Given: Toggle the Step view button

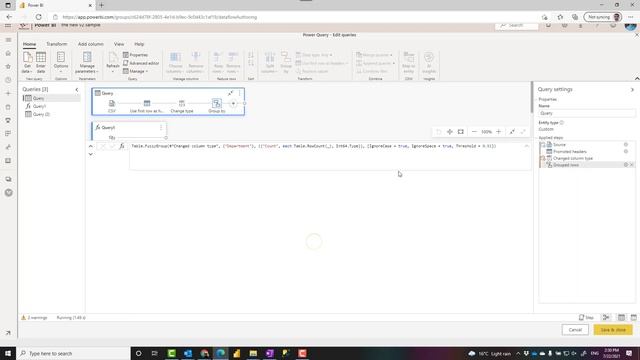Looking at the screenshot, I should [x=586, y=318].
